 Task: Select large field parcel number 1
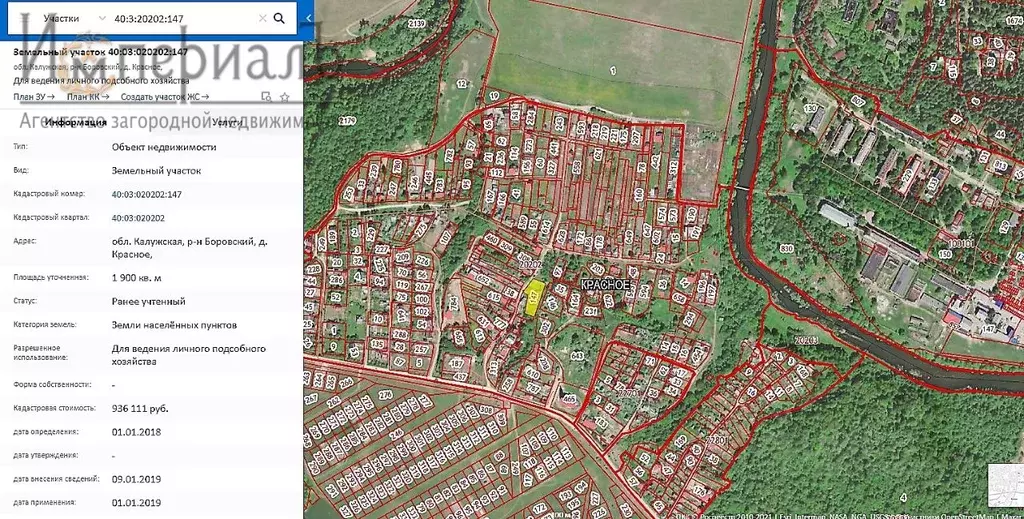[611, 68]
